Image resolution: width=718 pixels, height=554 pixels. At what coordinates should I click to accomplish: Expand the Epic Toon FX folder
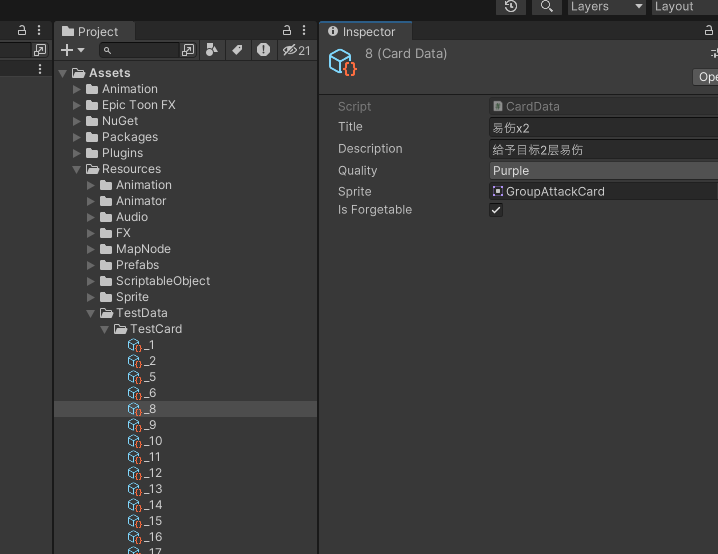(77, 105)
